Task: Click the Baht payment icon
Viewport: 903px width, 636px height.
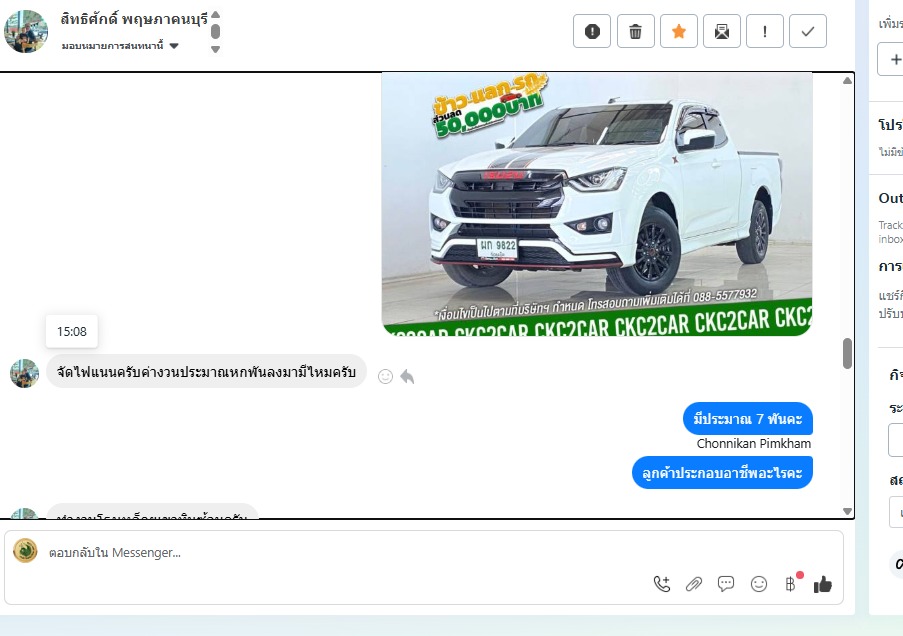Action: coord(790,584)
